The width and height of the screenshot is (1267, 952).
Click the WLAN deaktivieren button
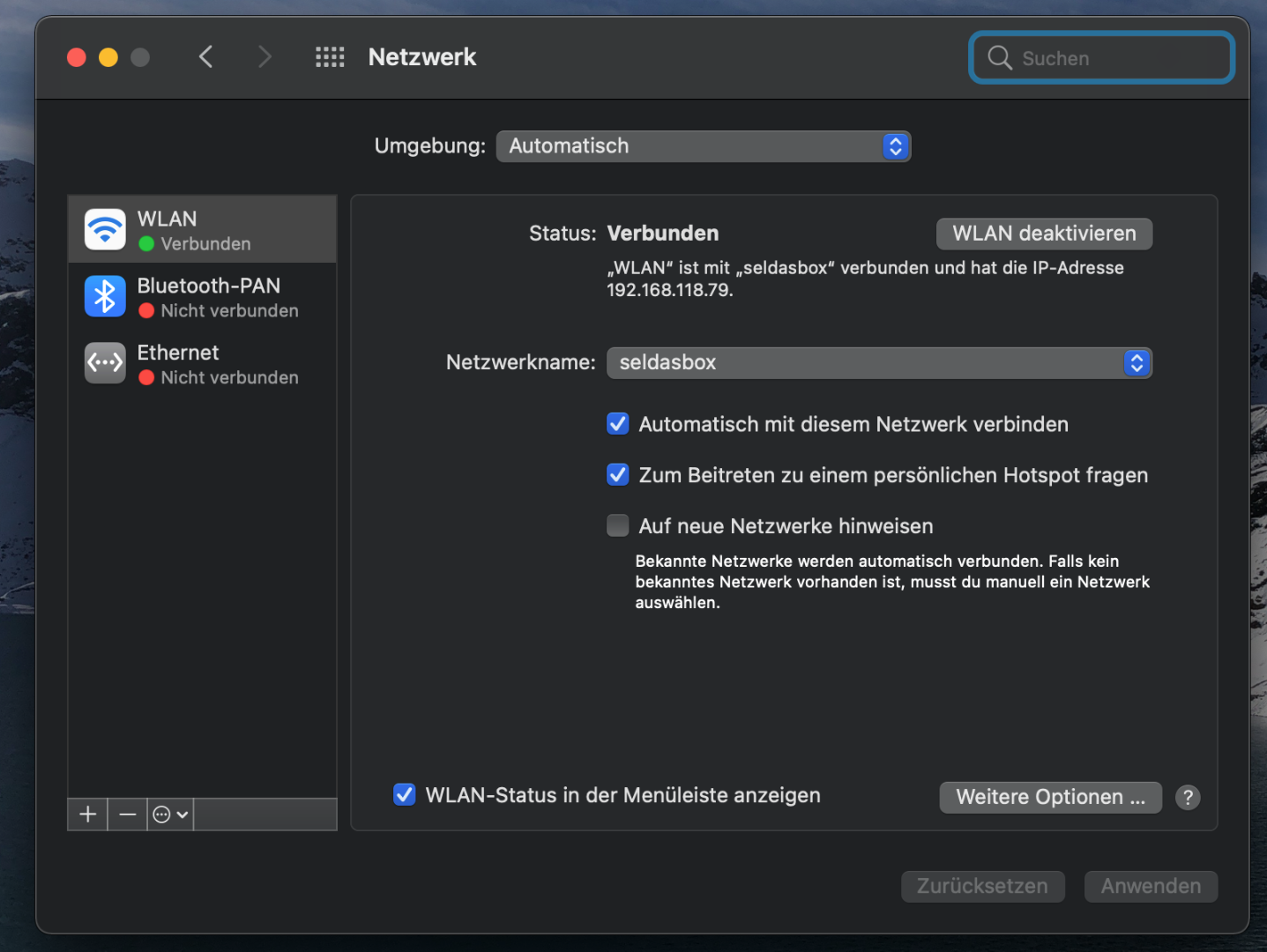coord(1044,234)
